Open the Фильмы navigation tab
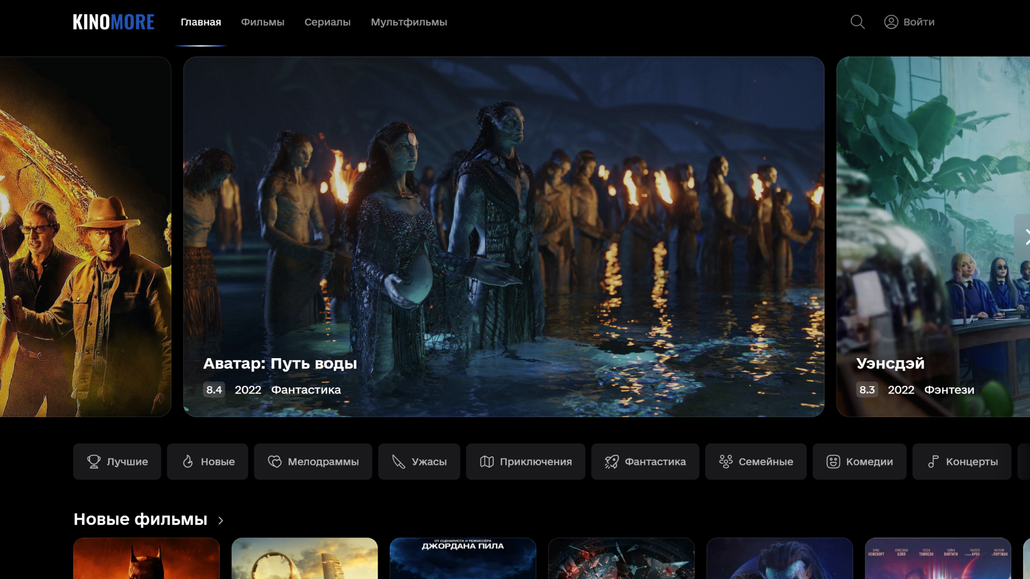This screenshot has height=579, width=1030. 262,22
